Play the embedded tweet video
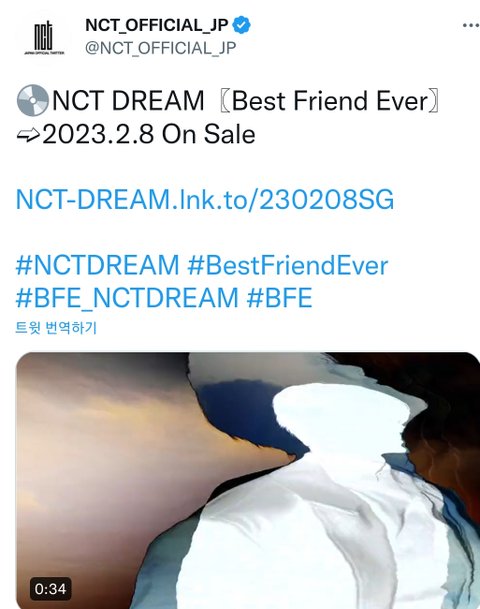480x609 pixels. tap(248, 480)
